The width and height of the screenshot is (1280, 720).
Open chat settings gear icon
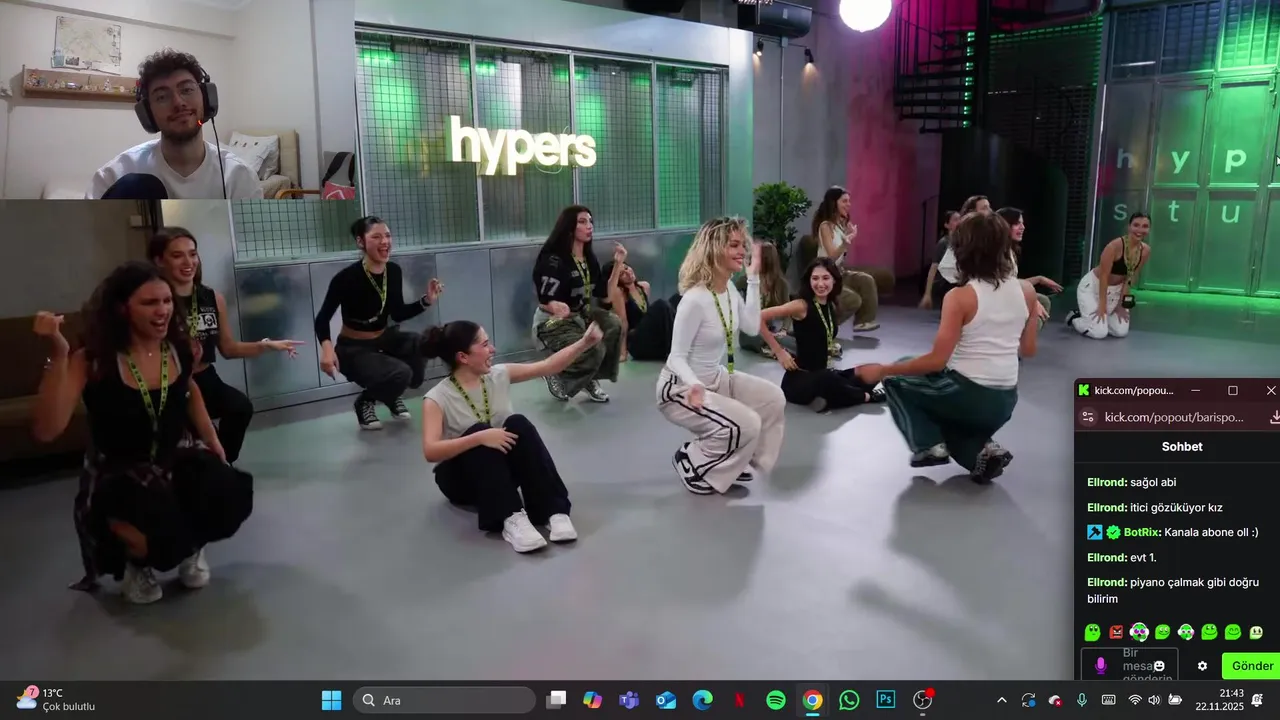tap(1202, 666)
